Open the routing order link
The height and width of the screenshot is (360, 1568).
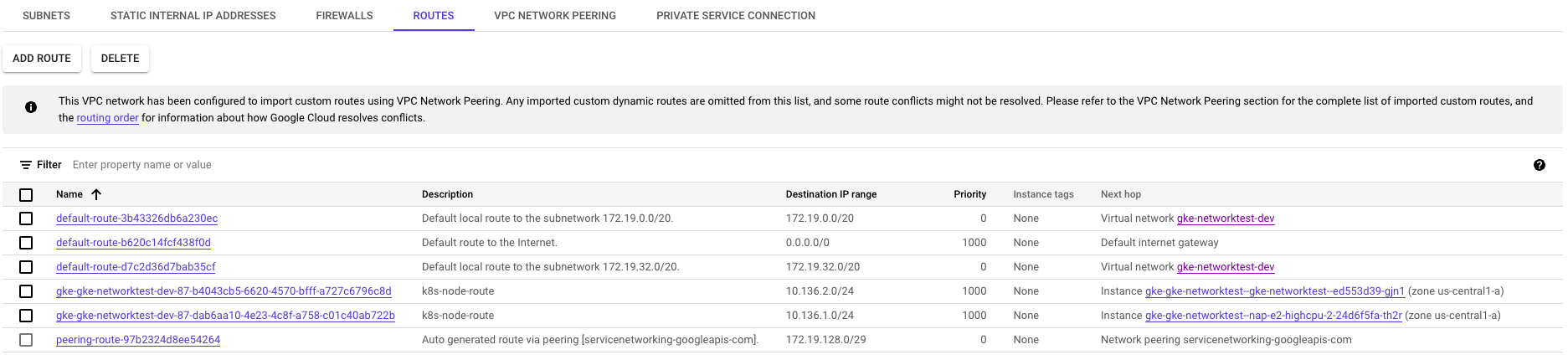107,118
